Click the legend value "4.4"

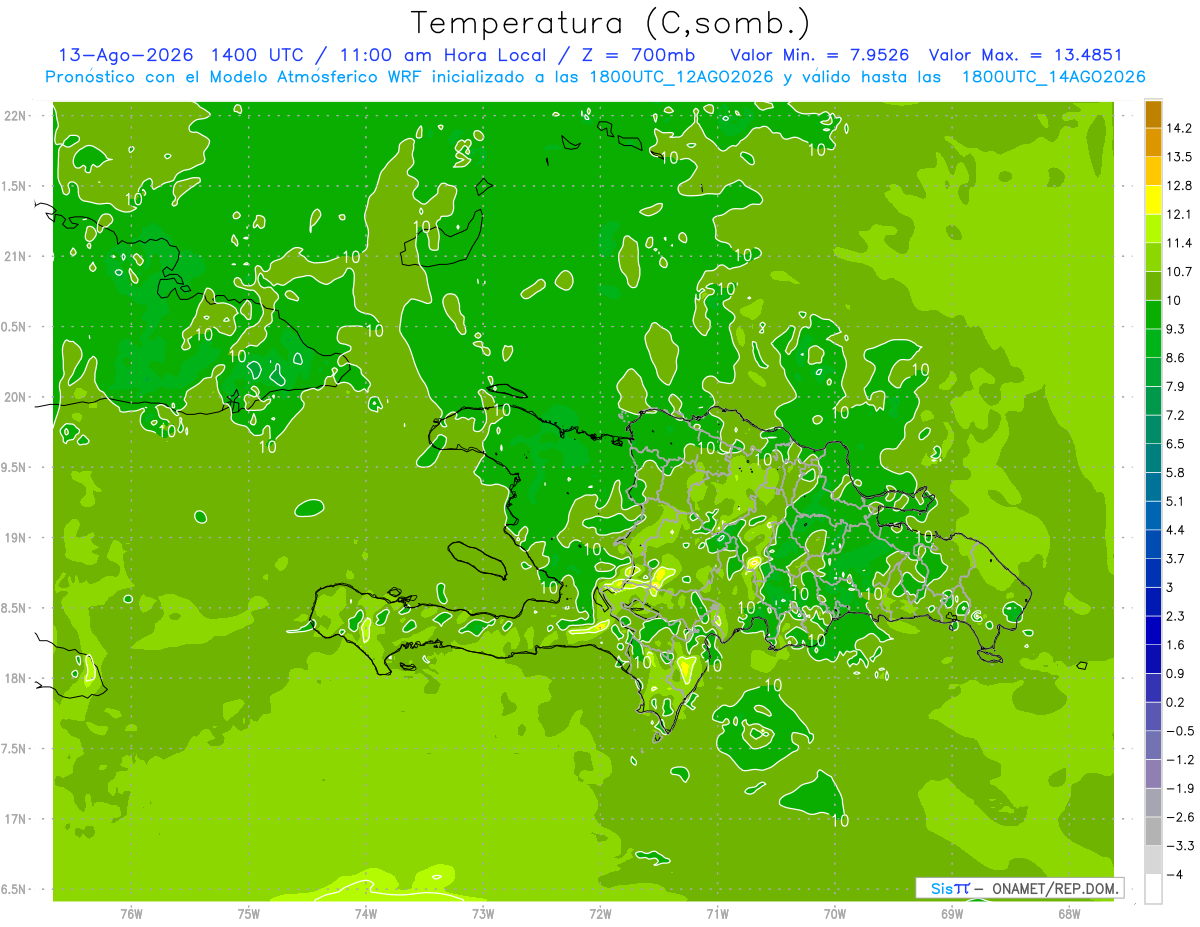(x=1176, y=530)
